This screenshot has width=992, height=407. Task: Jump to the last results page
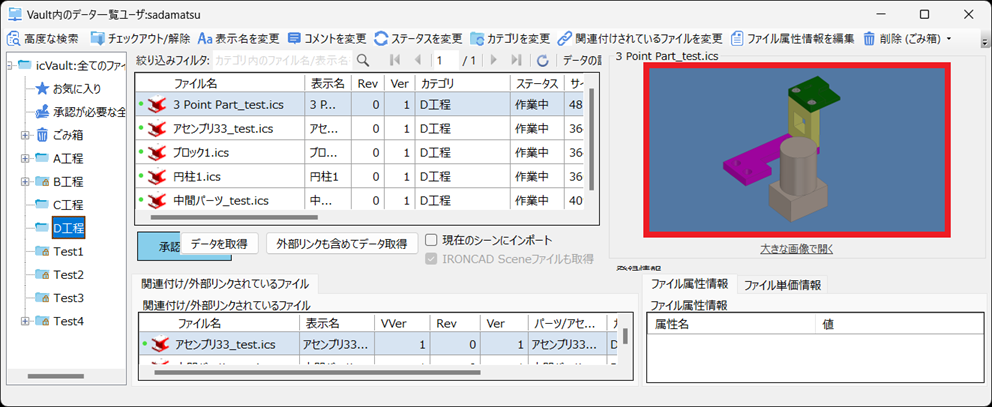(x=516, y=61)
